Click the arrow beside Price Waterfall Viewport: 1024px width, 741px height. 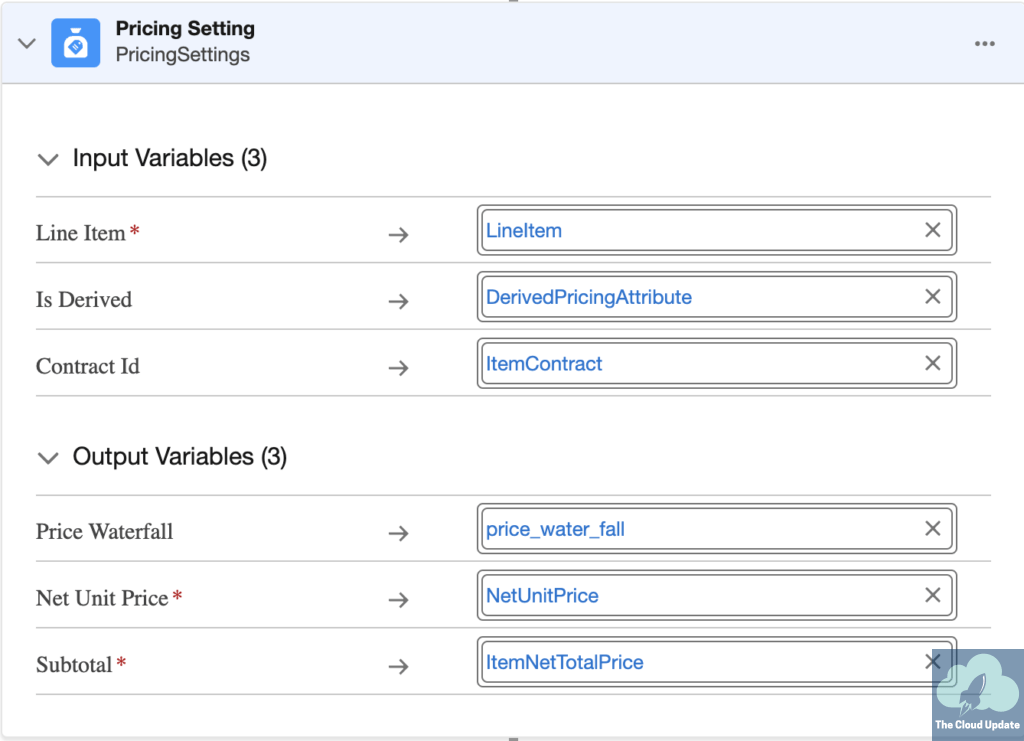click(398, 533)
